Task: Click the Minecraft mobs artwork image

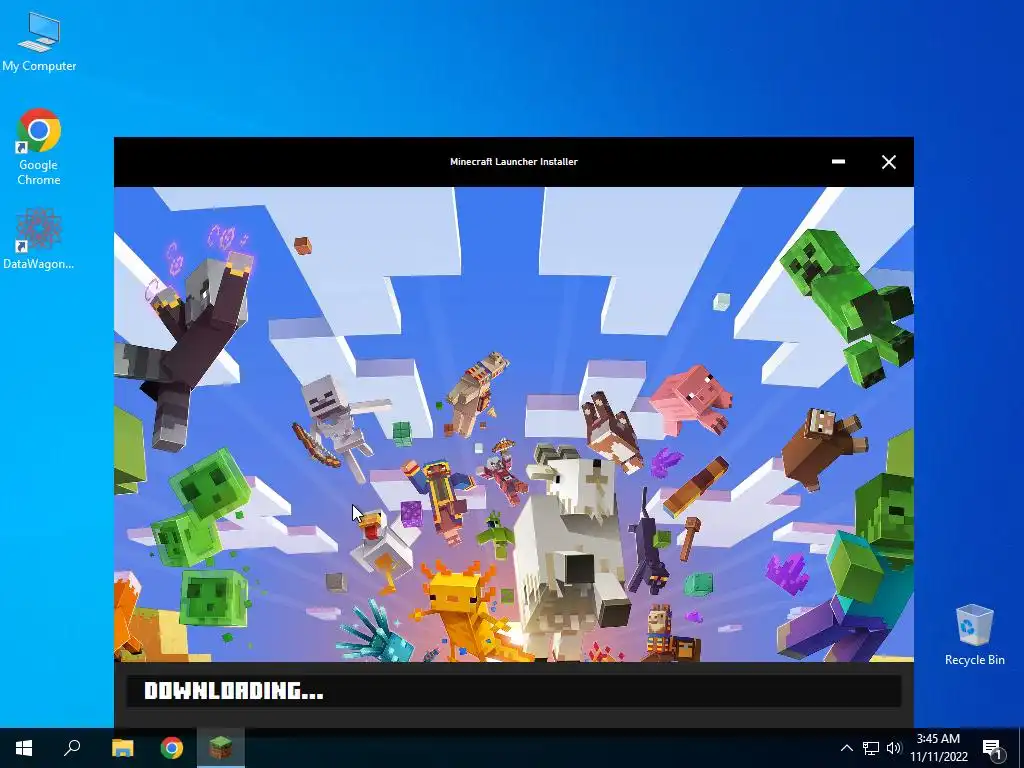Action: pos(514,424)
